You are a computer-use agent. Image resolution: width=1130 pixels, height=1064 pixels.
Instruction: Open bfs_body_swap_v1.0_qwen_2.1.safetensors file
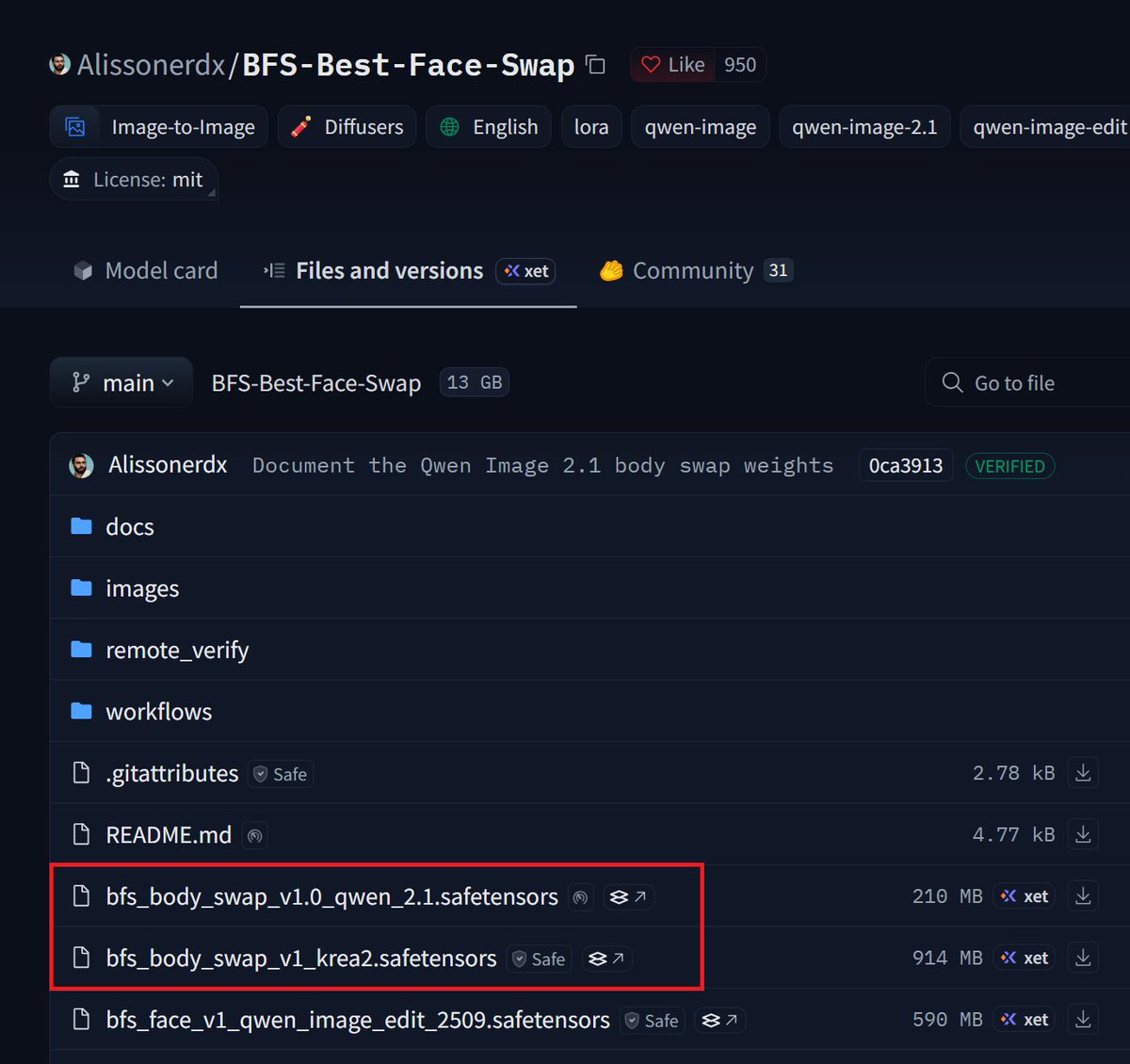[x=331, y=896]
